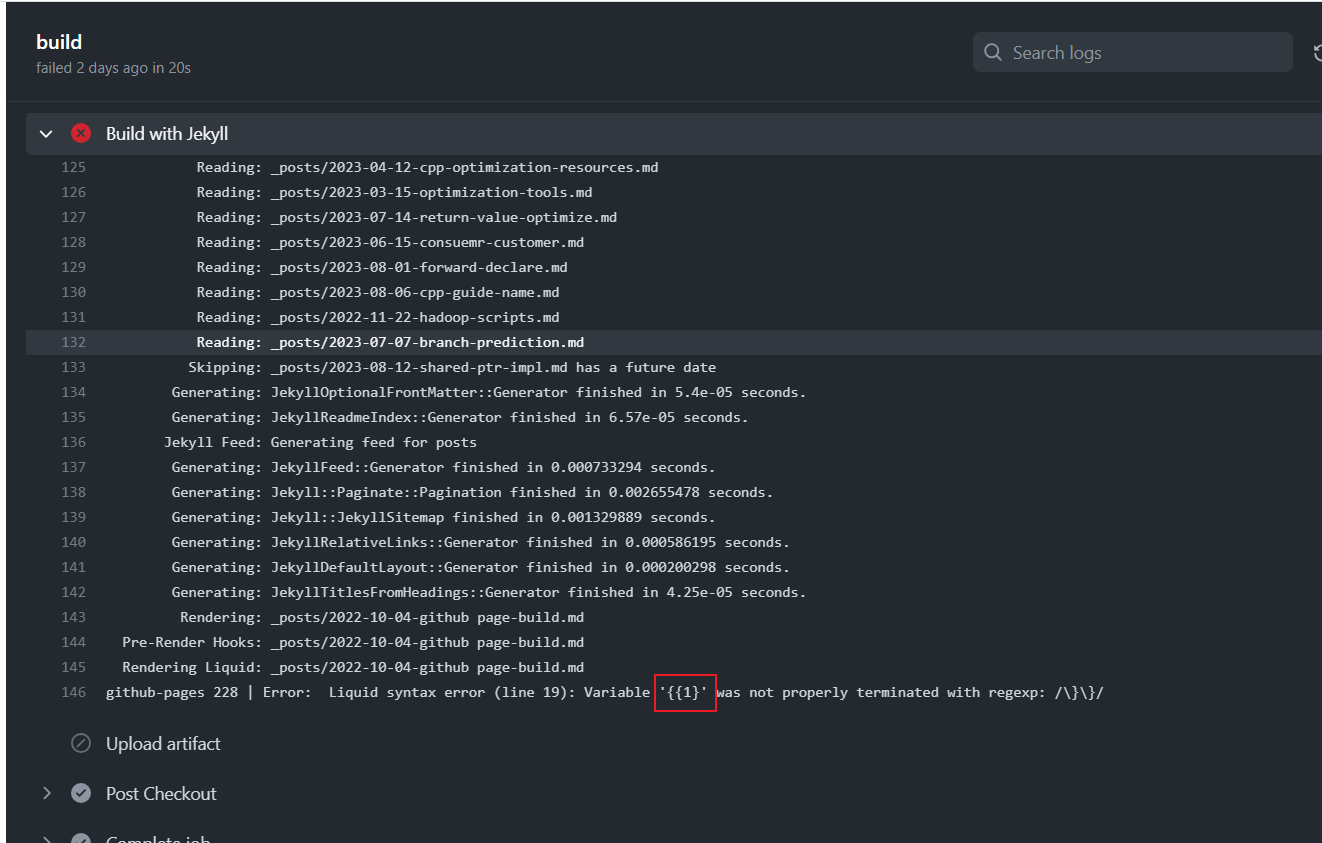This screenshot has width=1322, height=843.
Task: Click the 'Pre-Render Hooks' log line
Action: (353, 642)
